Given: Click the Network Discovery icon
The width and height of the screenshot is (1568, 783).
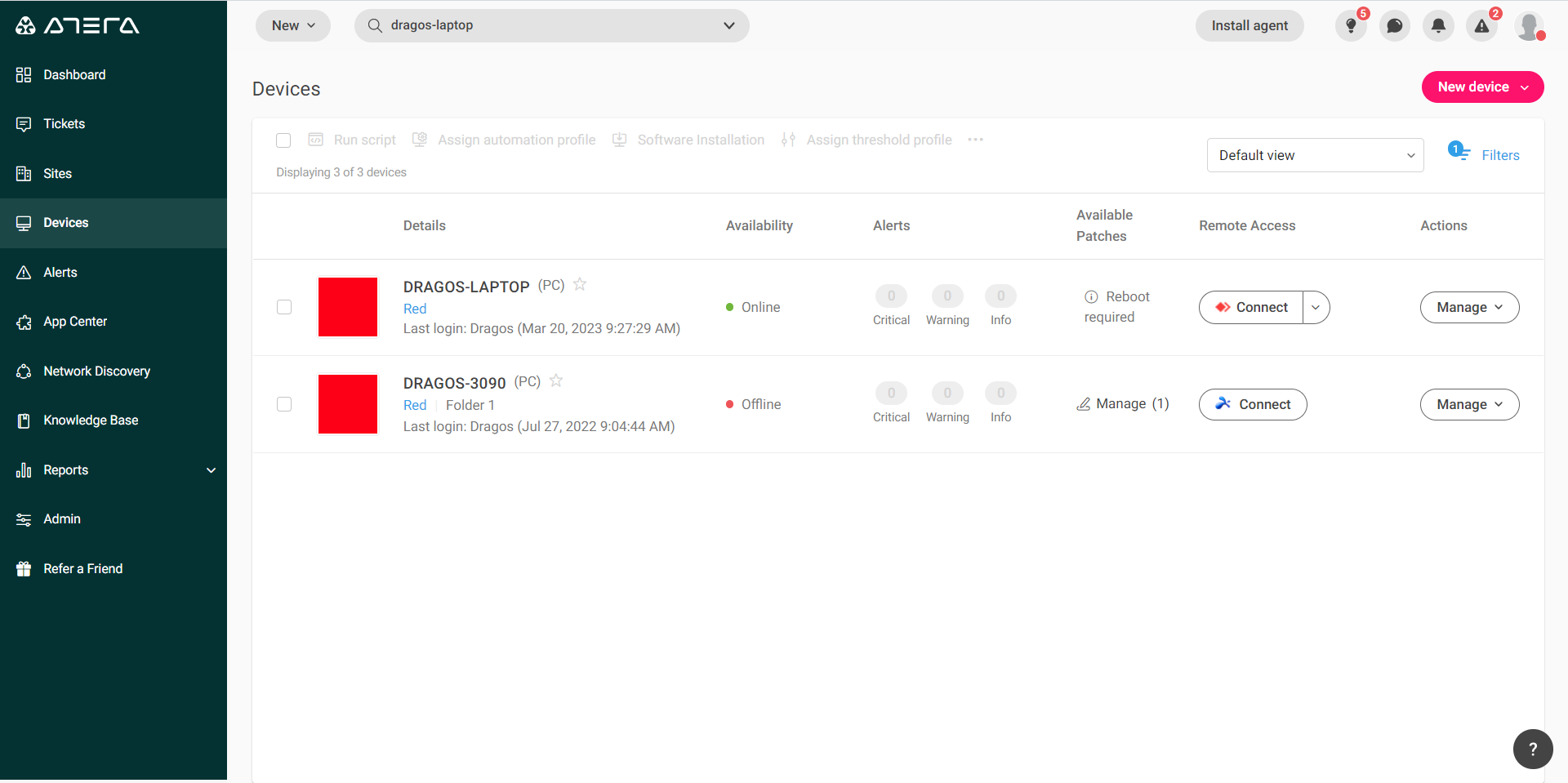Looking at the screenshot, I should click(x=24, y=371).
